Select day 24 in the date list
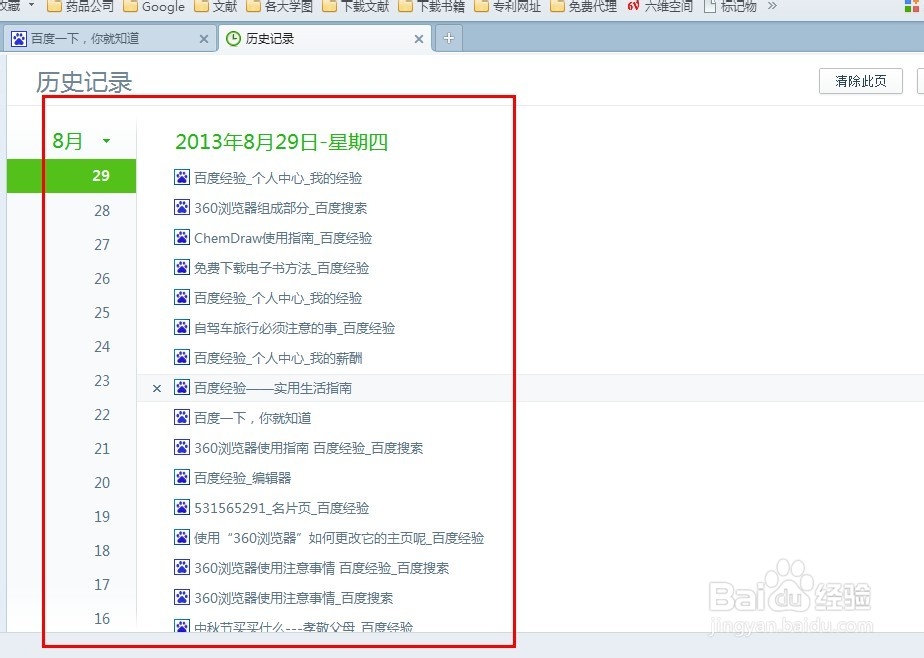The image size is (924, 658). click(x=102, y=346)
